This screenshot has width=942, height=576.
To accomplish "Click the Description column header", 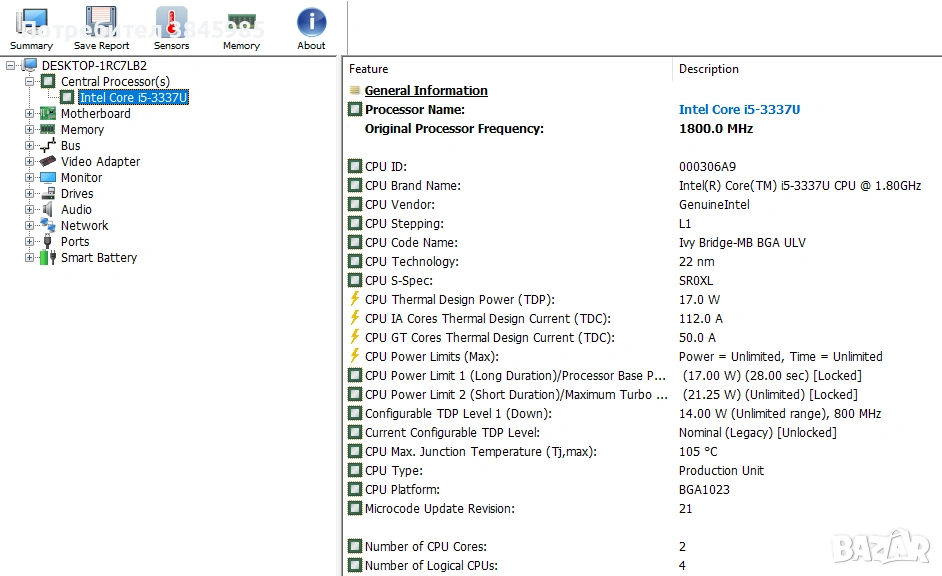I will click(x=708, y=69).
